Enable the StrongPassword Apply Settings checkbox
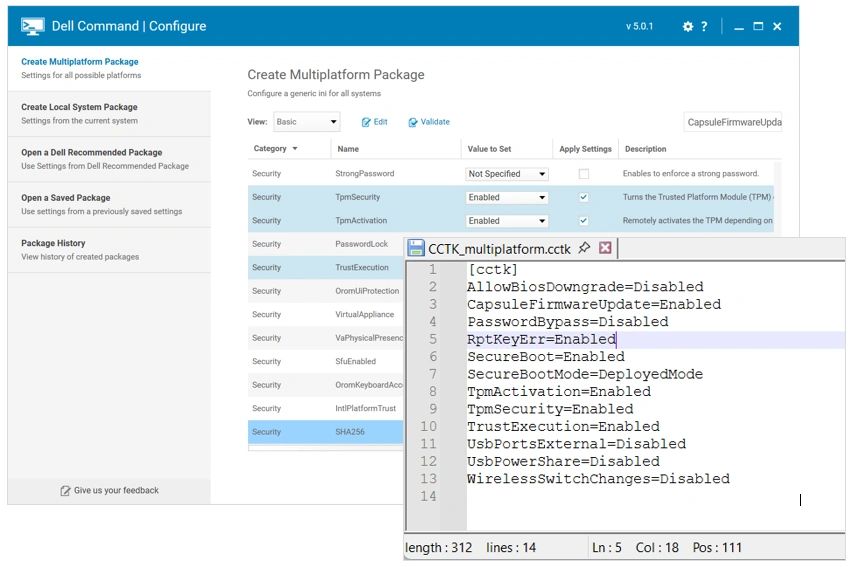Image resolution: width=853 pixels, height=567 pixels. [584, 174]
